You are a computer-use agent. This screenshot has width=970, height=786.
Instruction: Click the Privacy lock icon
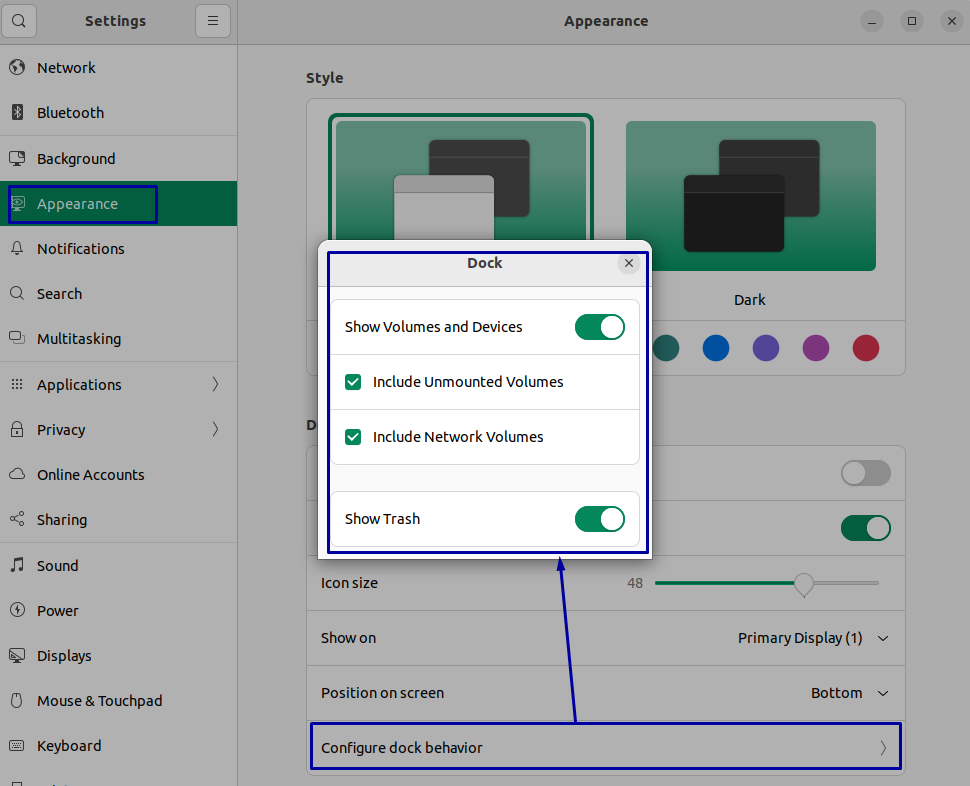tap(17, 429)
